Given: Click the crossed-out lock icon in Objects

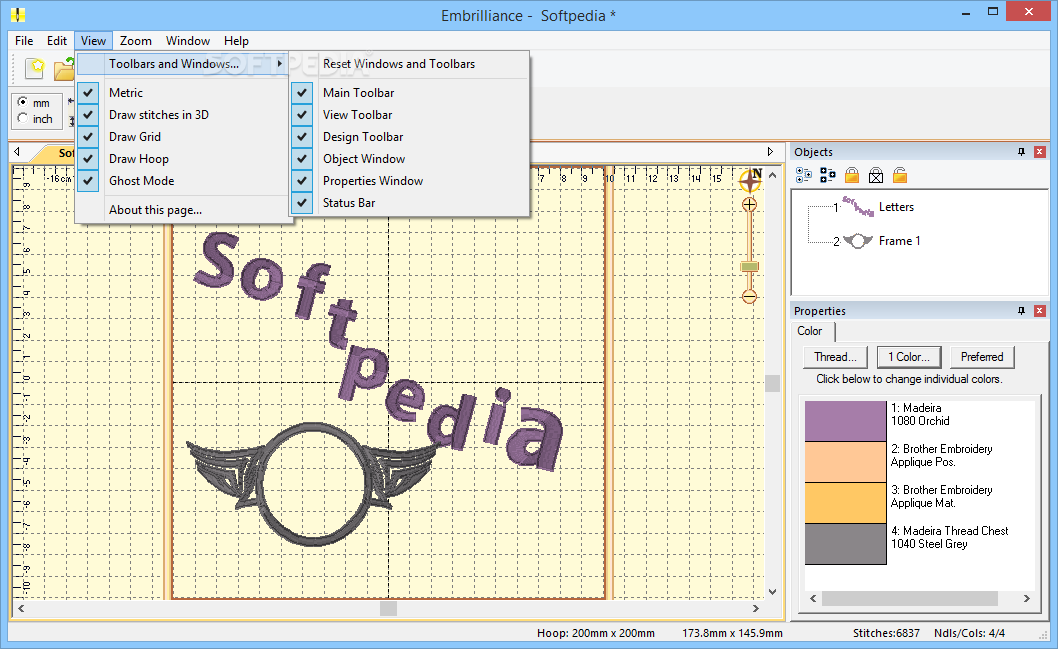Looking at the screenshot, I should coord(876,175).
